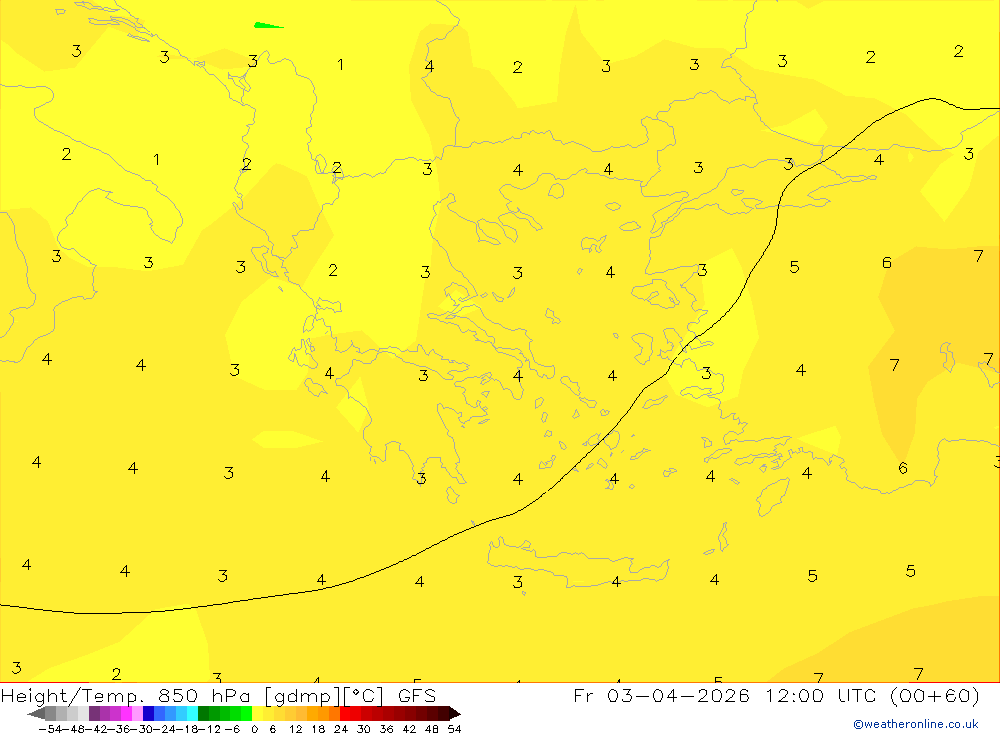The image size is (1000, 733).
Task: Click the '12' label on the color scale
Action: pos(296,729)
